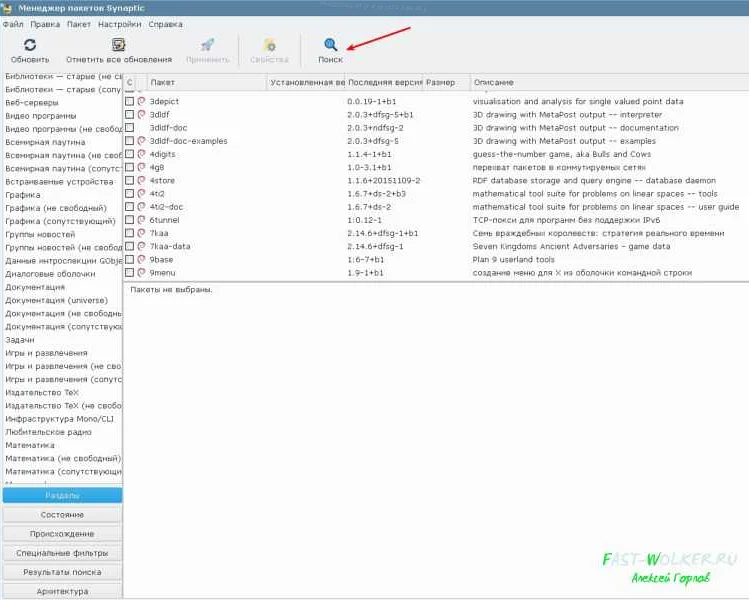The image size is (749, 600).
Task: Sort by the Пакет column header
Action: tap(207, 83)
